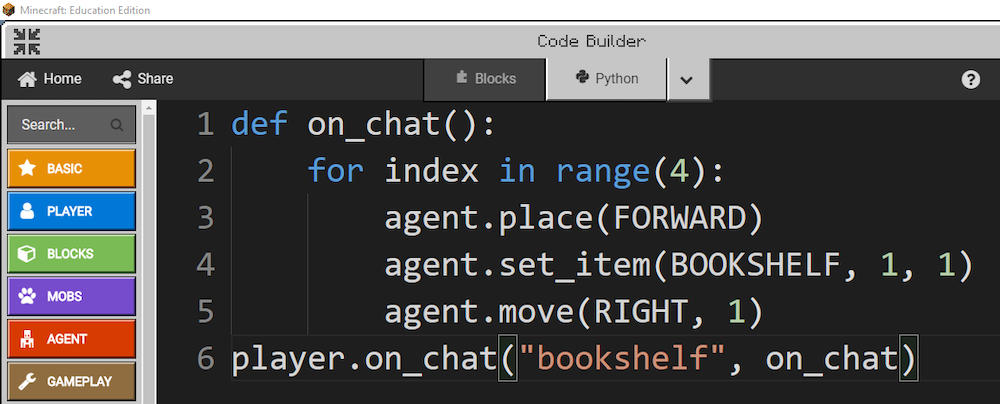Click the magnifying glass search icon
1000x404 pixels.
click(117, 126)
